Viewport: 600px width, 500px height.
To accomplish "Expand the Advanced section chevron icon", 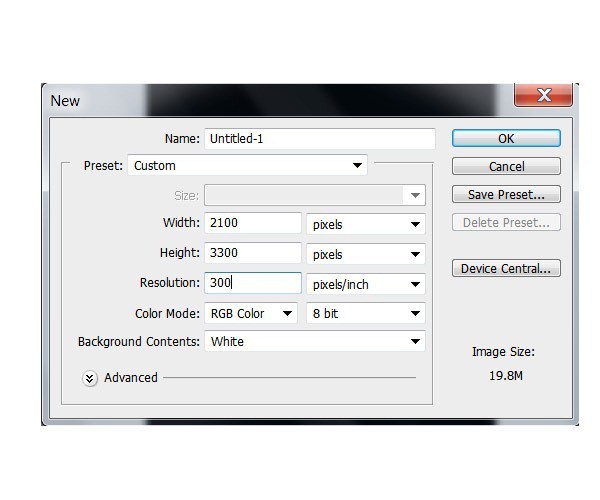I will 90,378.
